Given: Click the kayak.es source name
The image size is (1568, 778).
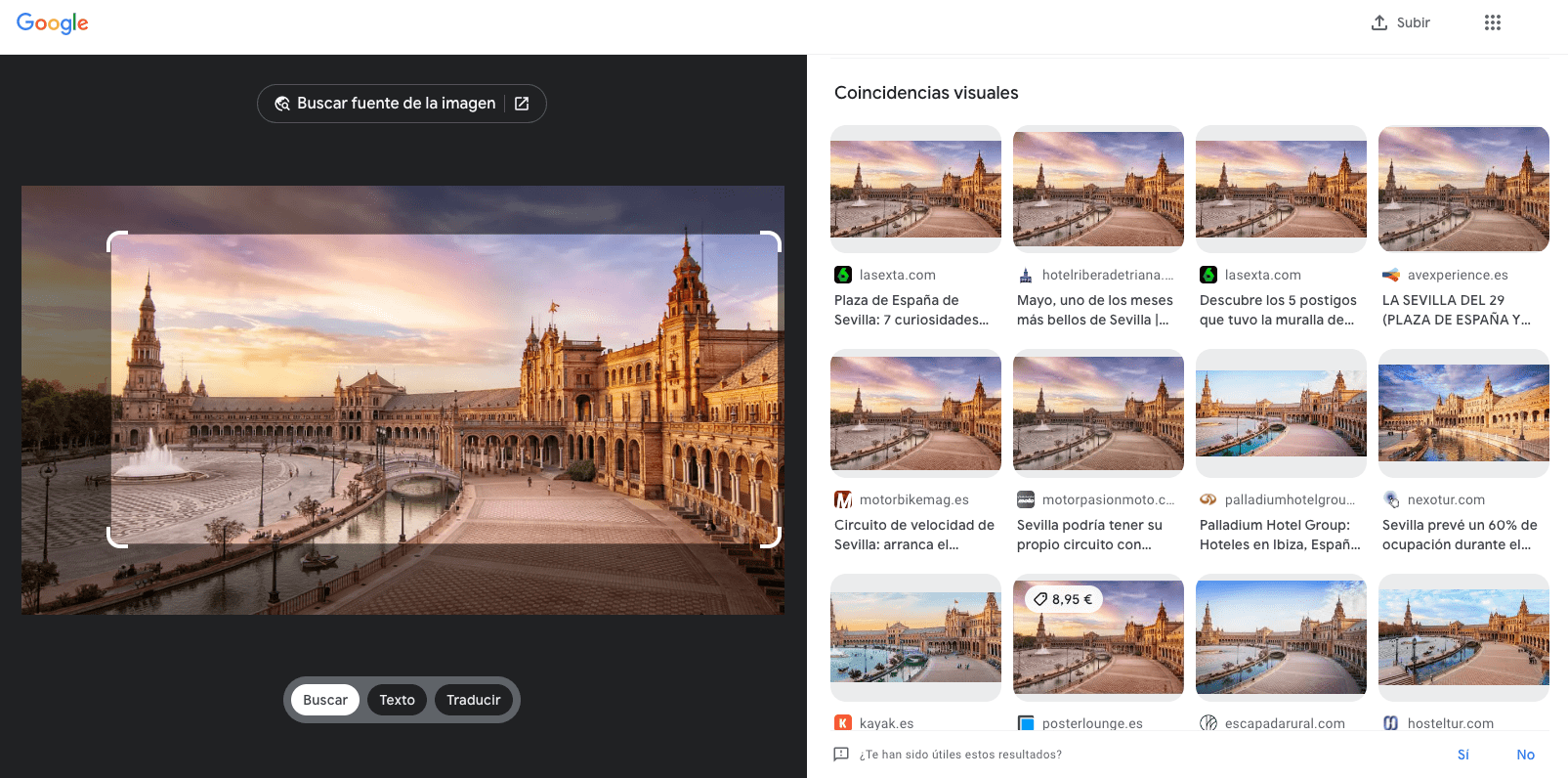Looking at the screenshot, I should 886,723.
